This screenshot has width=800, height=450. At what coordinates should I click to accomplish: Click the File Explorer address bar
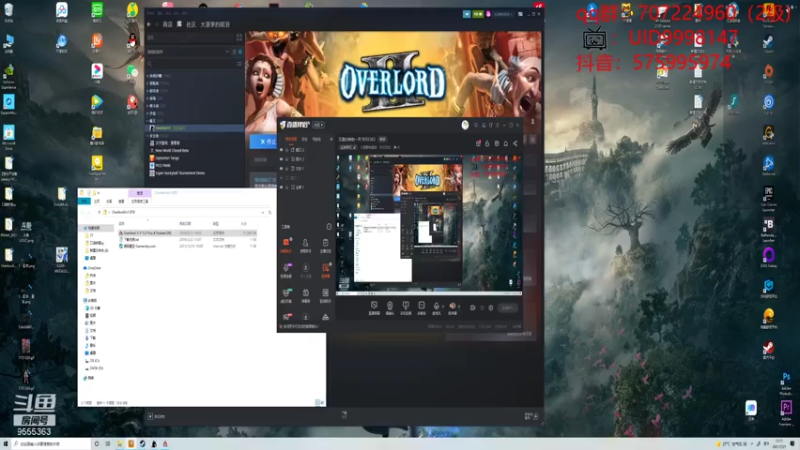pos(184,212)
